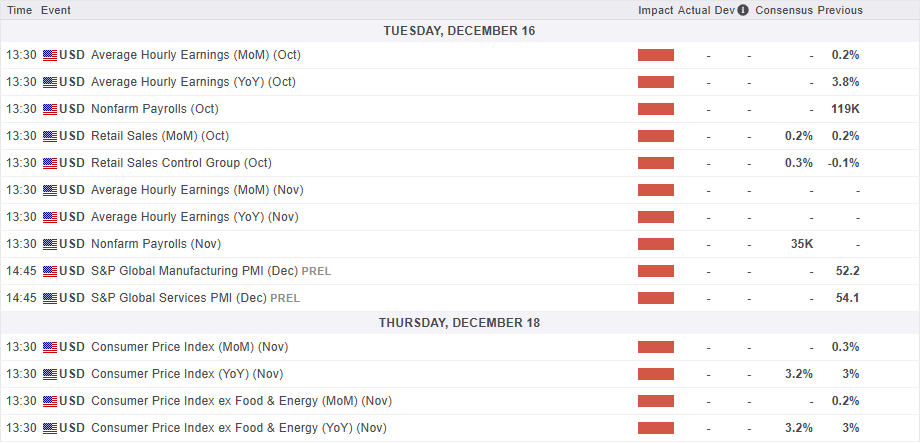Screen dimensions: 920x443
Task: Select the Thursday, December 18 date header
Action: point(459,323)
